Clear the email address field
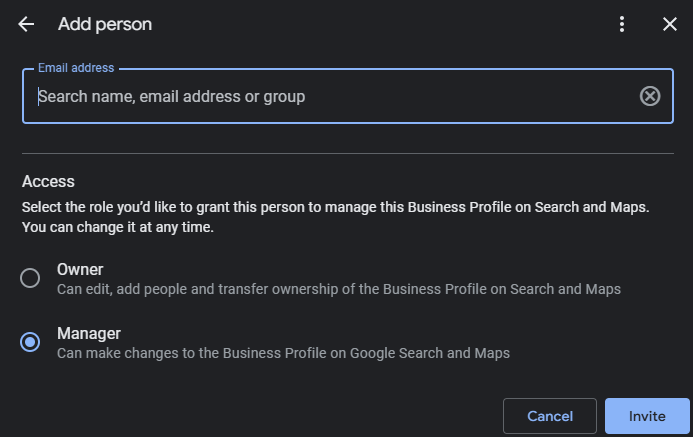Screen dimensions: 693x437 [x=650, y=96]
